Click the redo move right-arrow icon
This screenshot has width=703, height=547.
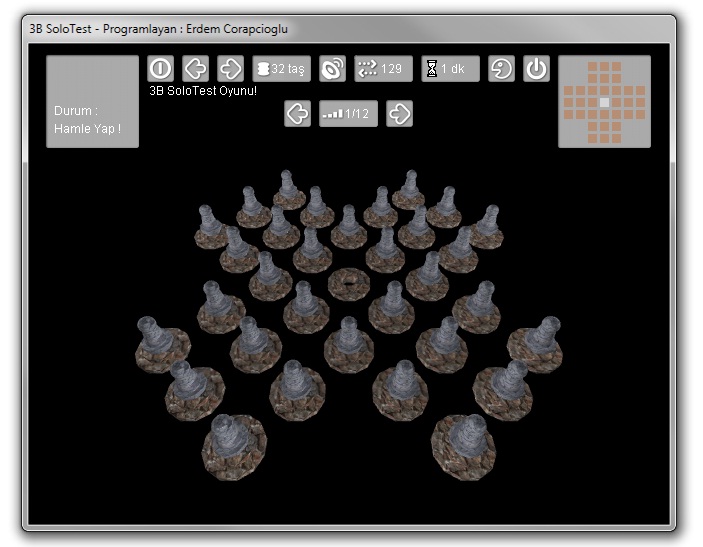tap(231, 68)
